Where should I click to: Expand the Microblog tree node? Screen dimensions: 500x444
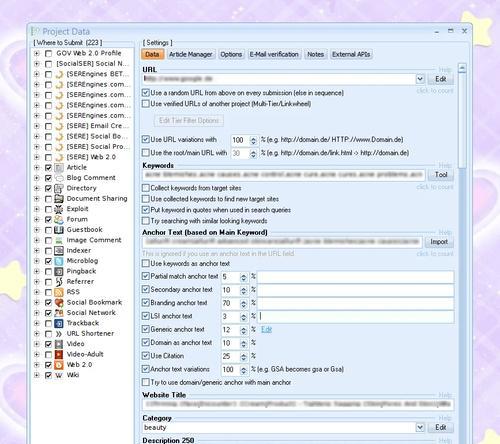pyautogui.click(x=37, y=261)
